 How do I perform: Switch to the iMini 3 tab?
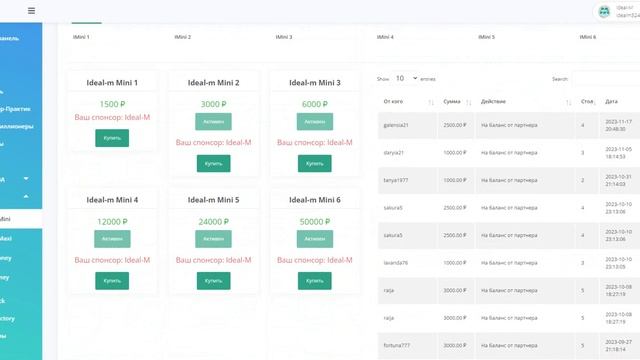click(x=284, y=37)
